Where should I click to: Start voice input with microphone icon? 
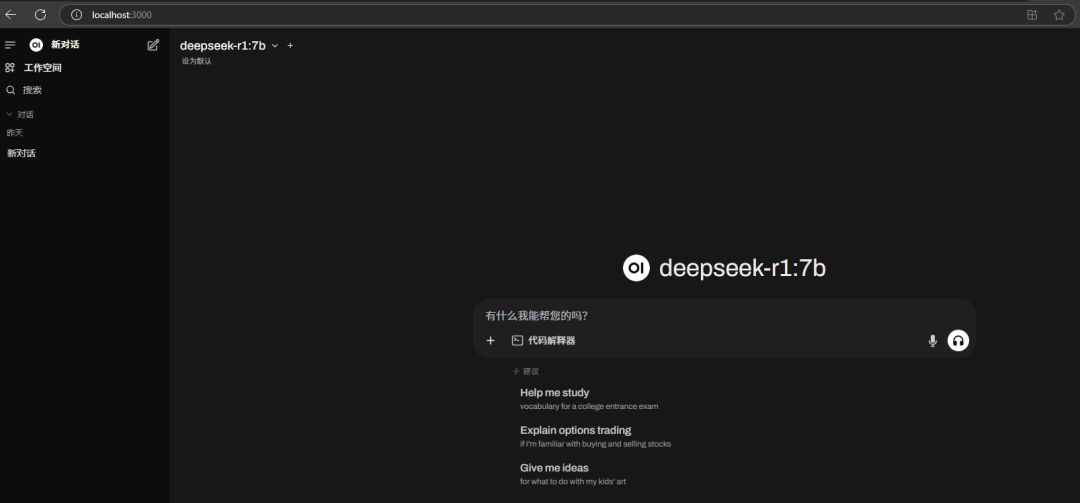coord(933,340)
